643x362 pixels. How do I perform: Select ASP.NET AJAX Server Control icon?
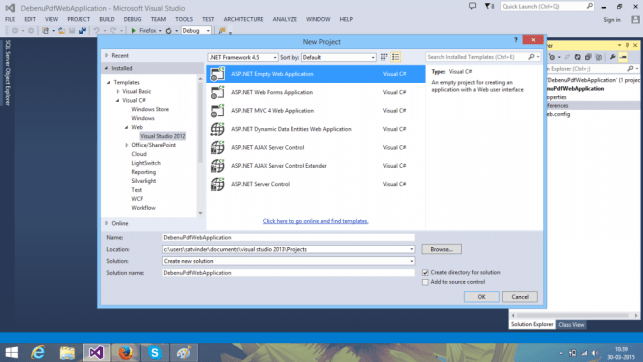(218, 147)
